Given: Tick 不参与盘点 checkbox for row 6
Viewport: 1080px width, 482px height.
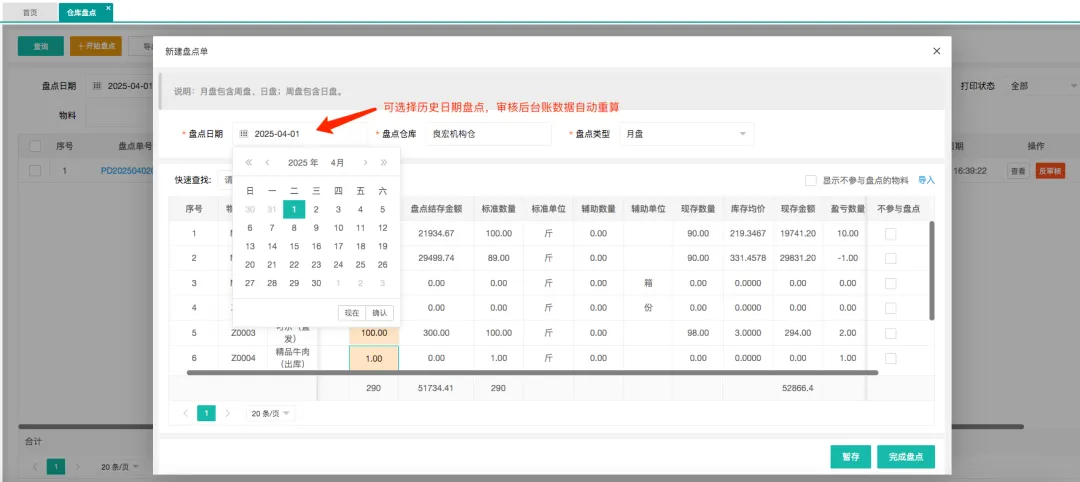Looking at the screenshot, I should pos(890,358).
